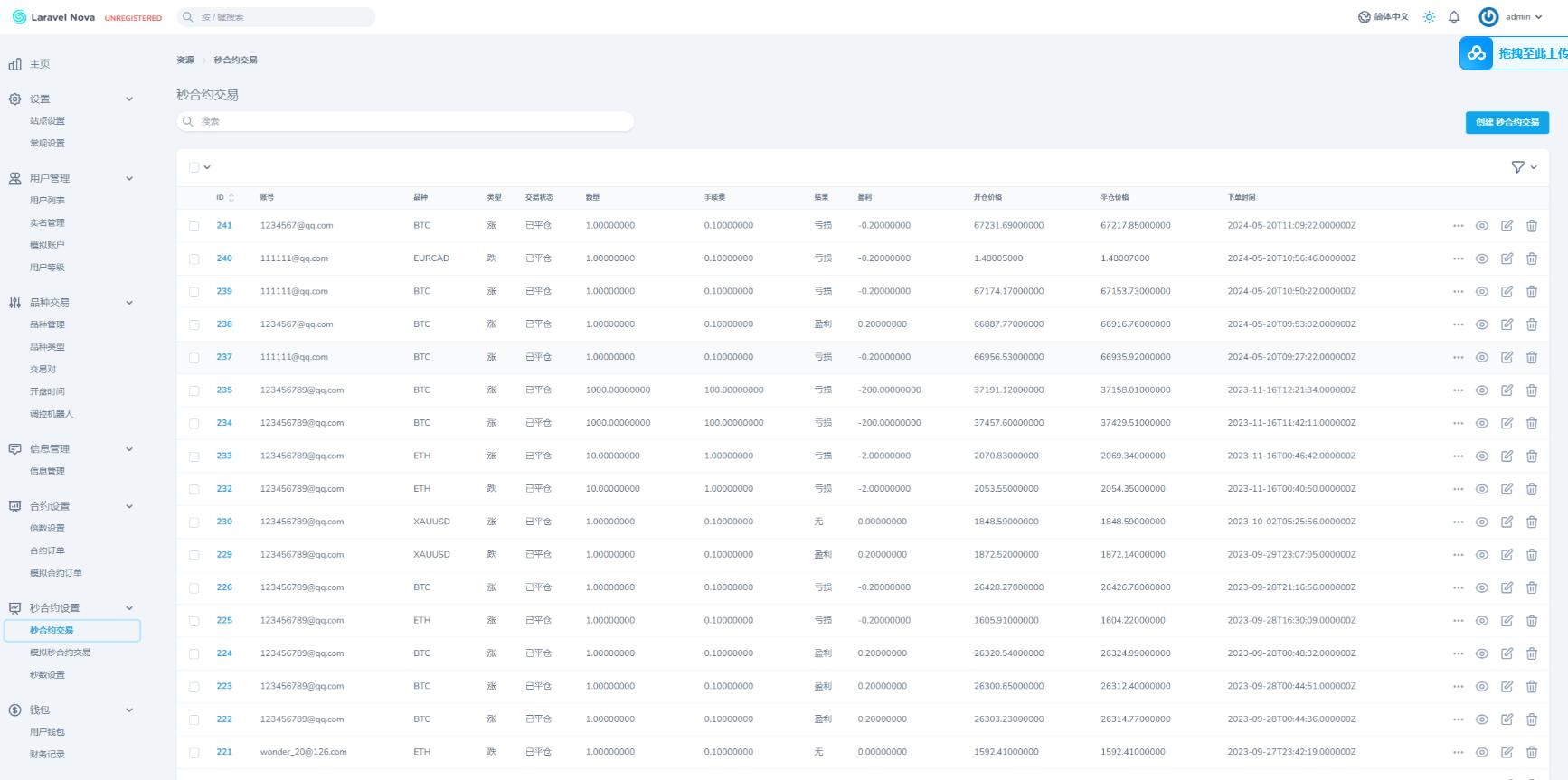Select the checkbox for row 230
Screen dimensions: 1568x780
[194, 522]
